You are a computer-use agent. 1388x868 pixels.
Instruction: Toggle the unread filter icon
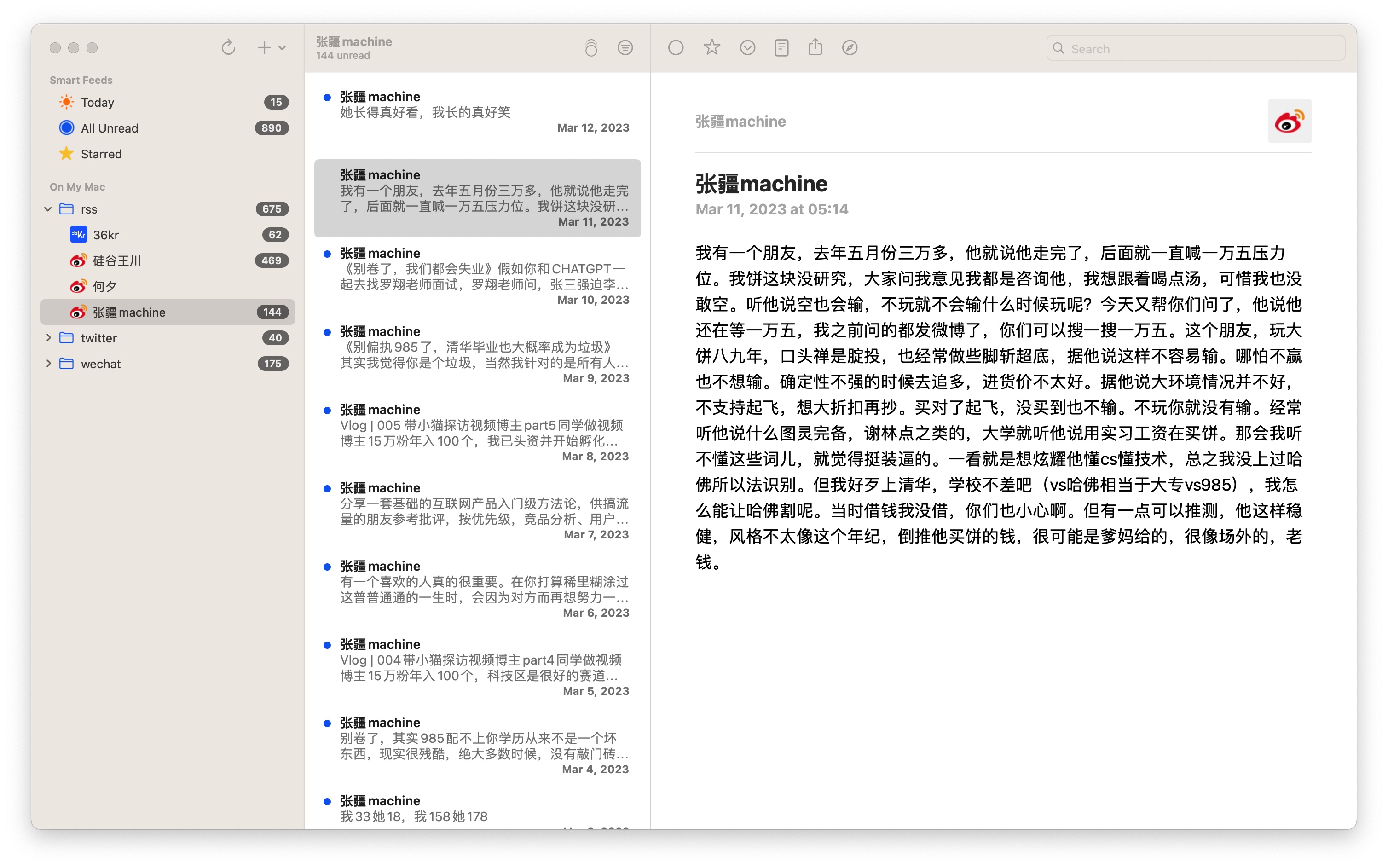(x=625, y=48)
